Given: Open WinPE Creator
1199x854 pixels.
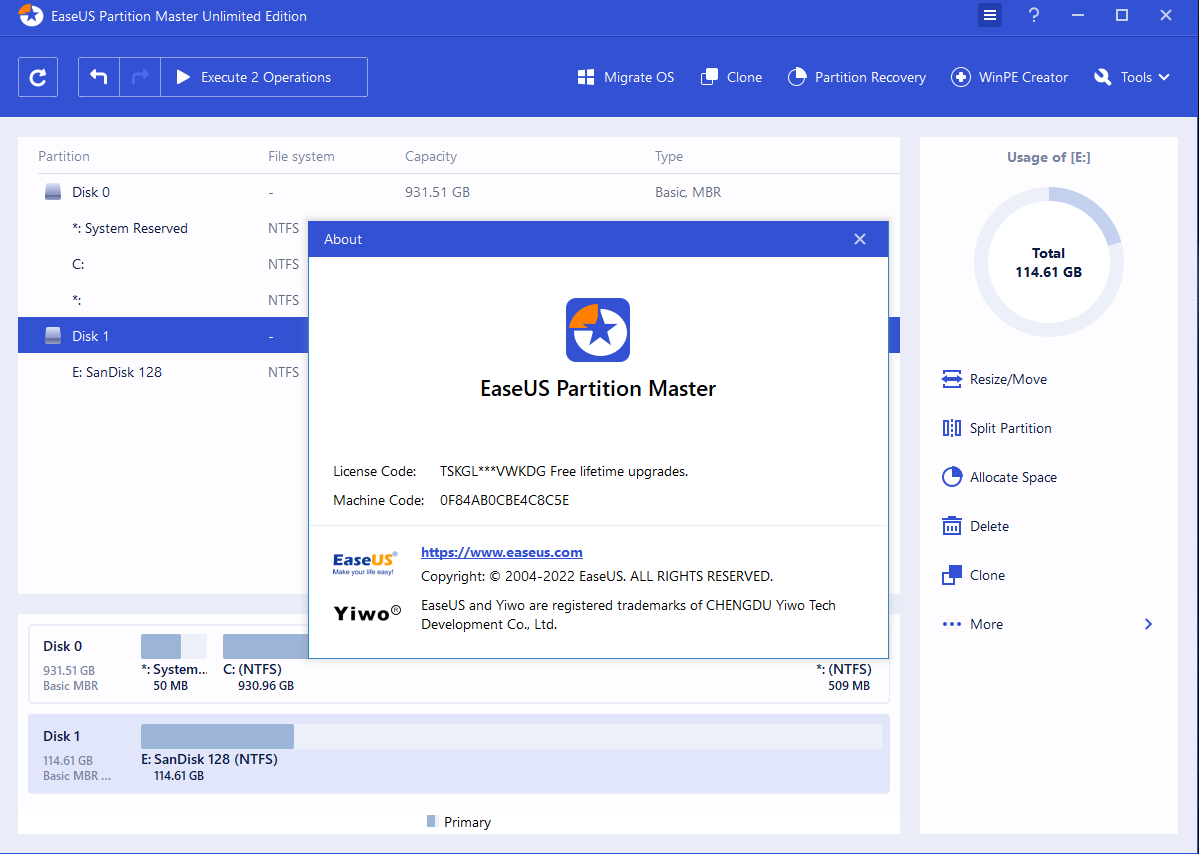Looking at the screenshot, I should [1009, 77].
